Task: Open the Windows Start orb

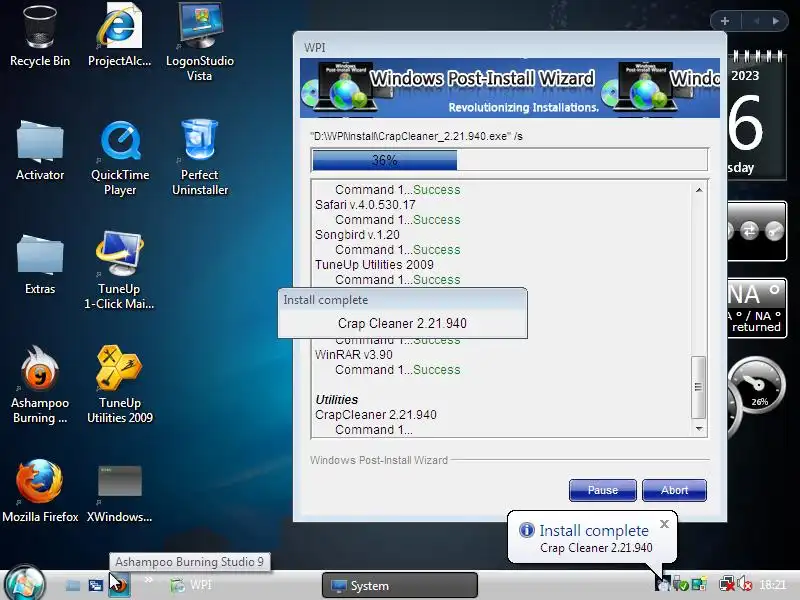Action: 24,584
